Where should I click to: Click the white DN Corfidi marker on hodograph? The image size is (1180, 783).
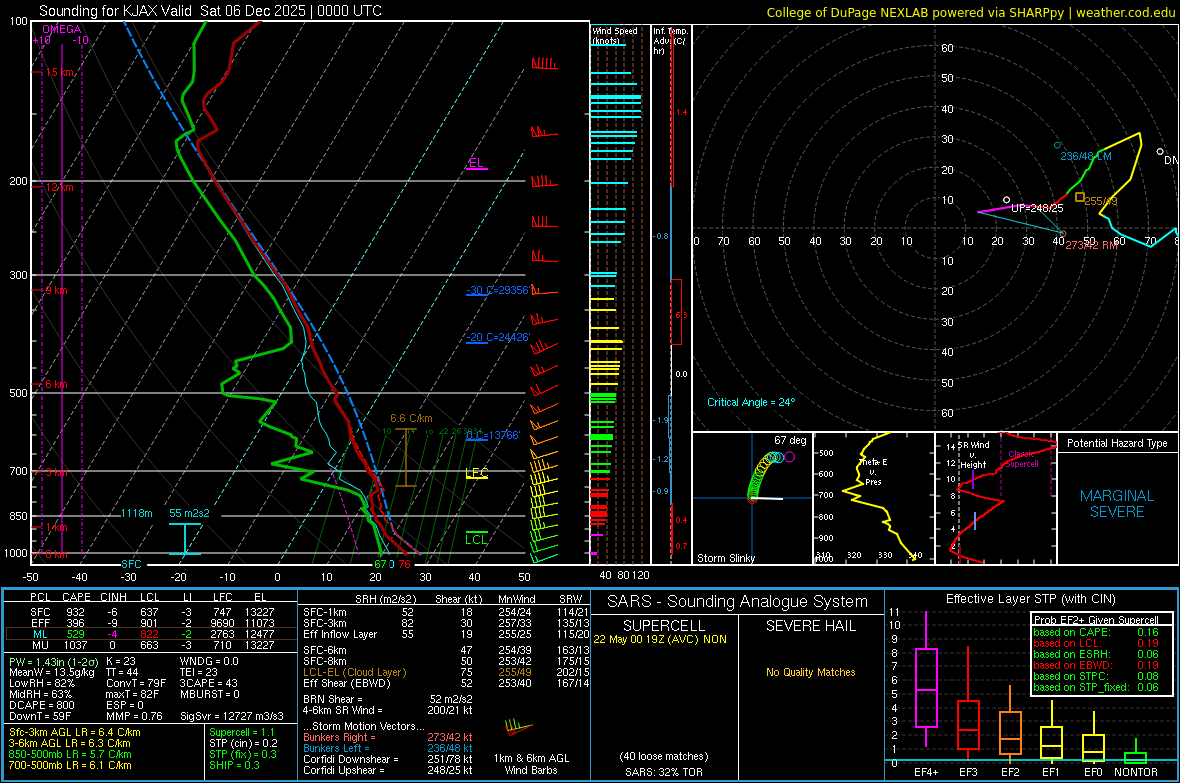[1160, 152]
